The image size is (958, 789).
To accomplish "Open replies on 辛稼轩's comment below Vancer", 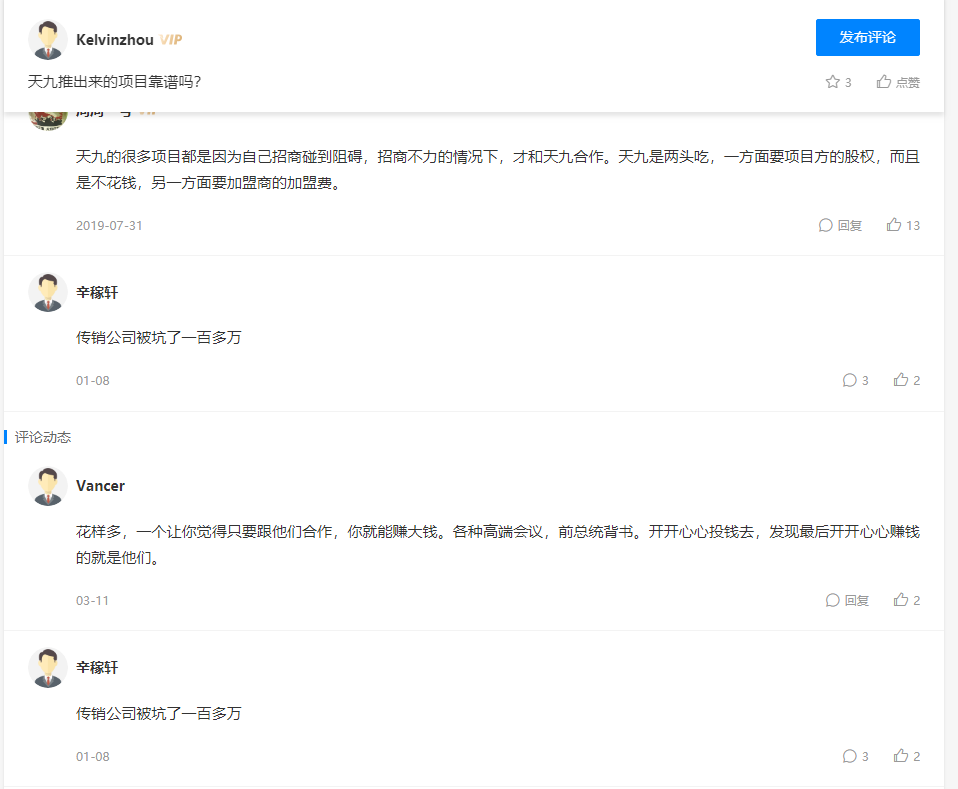I will coord(855,756).
